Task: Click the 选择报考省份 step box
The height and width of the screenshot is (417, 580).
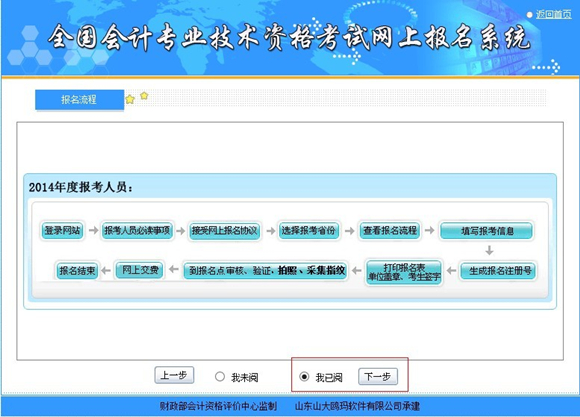Action: (x=309, y=231)
